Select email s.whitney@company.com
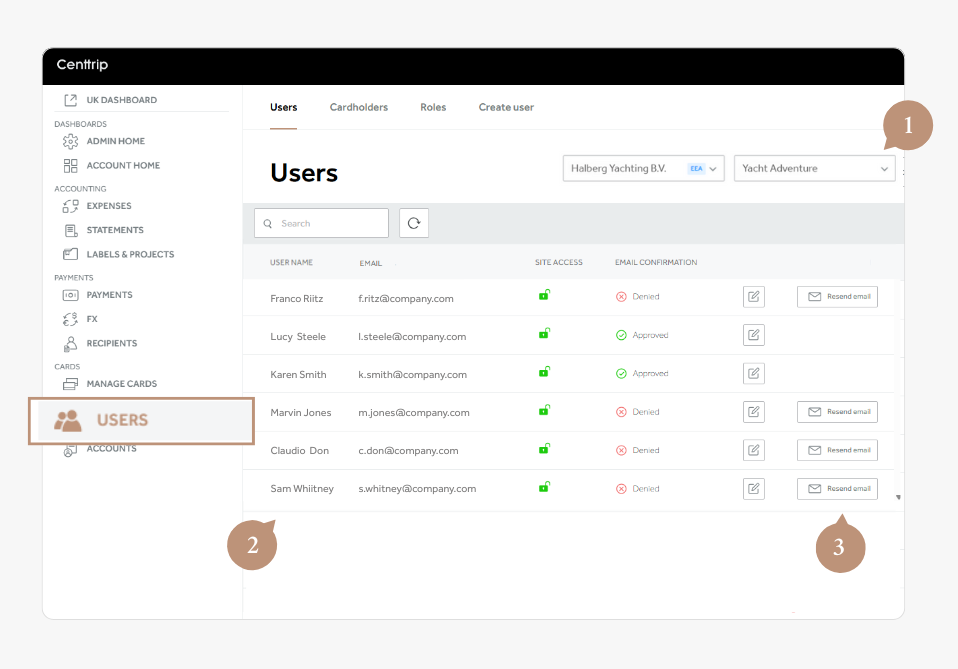This screenshot has height=669, width=958. [417, 489]
